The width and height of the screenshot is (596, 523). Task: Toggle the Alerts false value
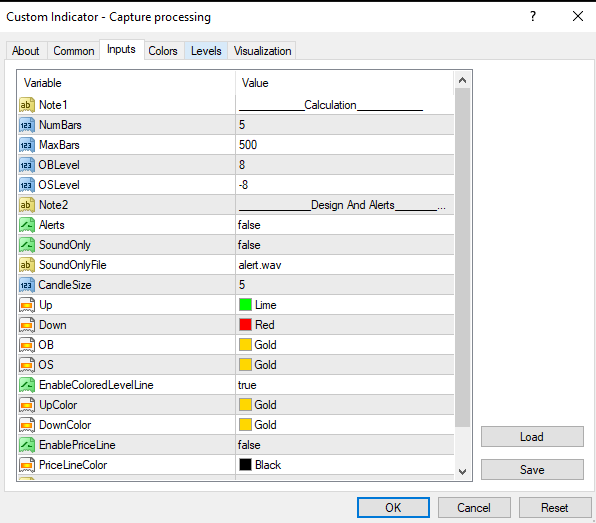tap(345, 225)
